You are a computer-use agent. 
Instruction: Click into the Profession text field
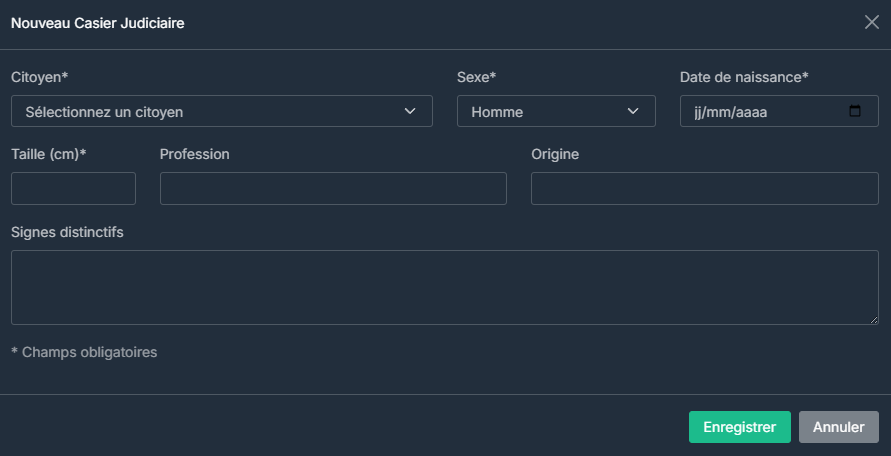click(x=333, y=188)
